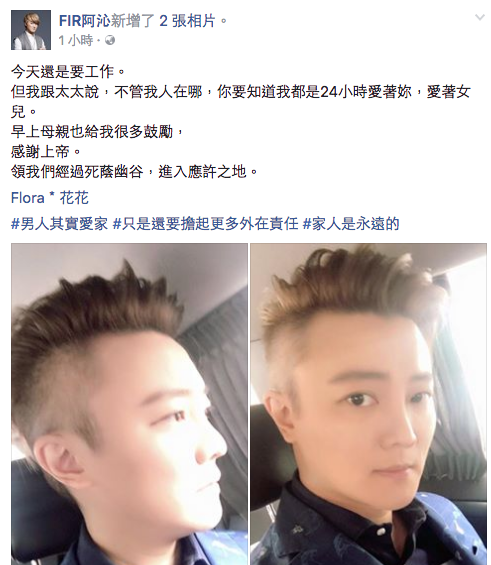Open hashtag #只是還要擔起更多外在責任
Viewport: 491px width, 565px height.
click(x=206, y=224)
